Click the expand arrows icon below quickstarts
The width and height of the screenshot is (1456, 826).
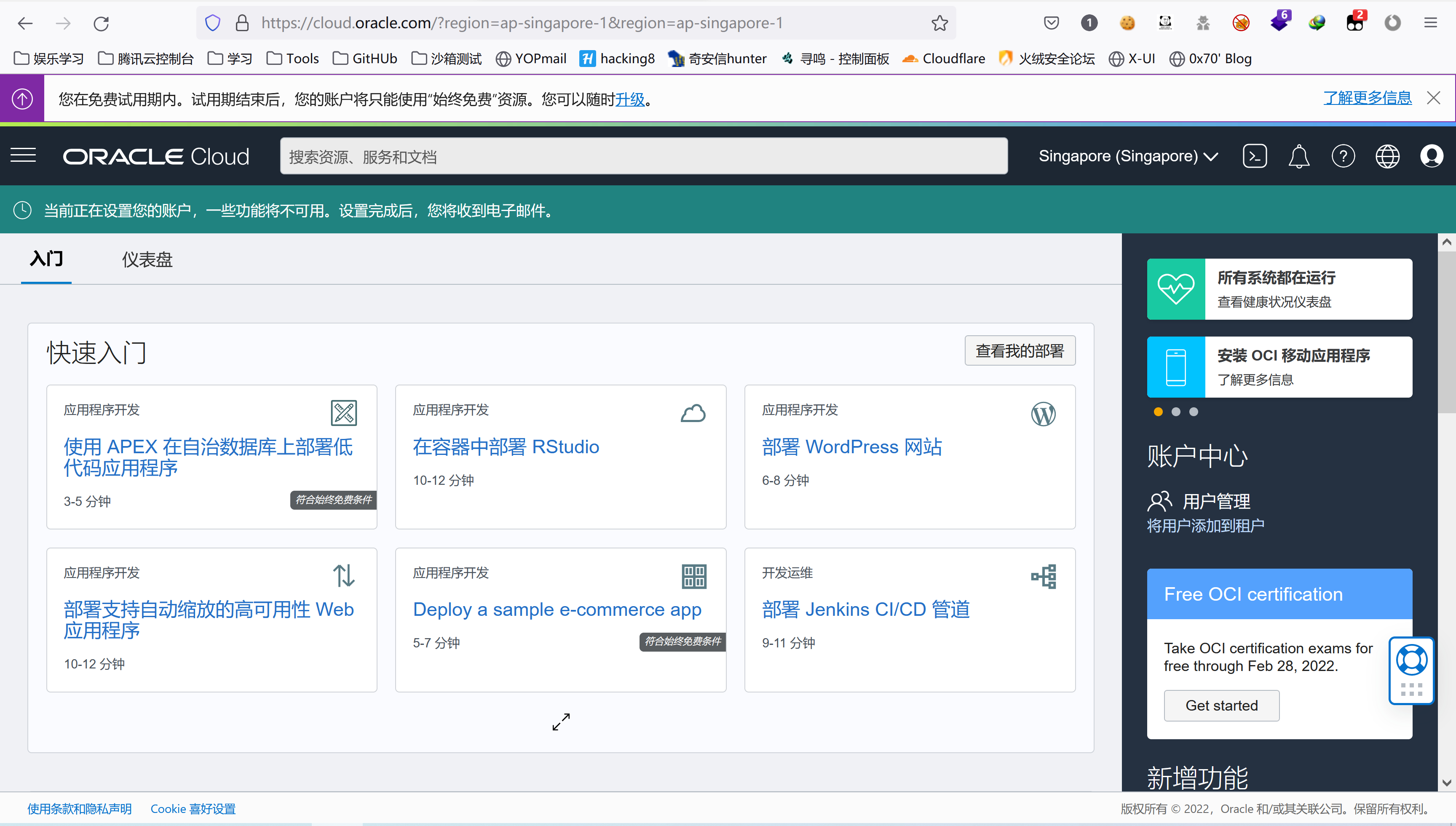(561, 722)
